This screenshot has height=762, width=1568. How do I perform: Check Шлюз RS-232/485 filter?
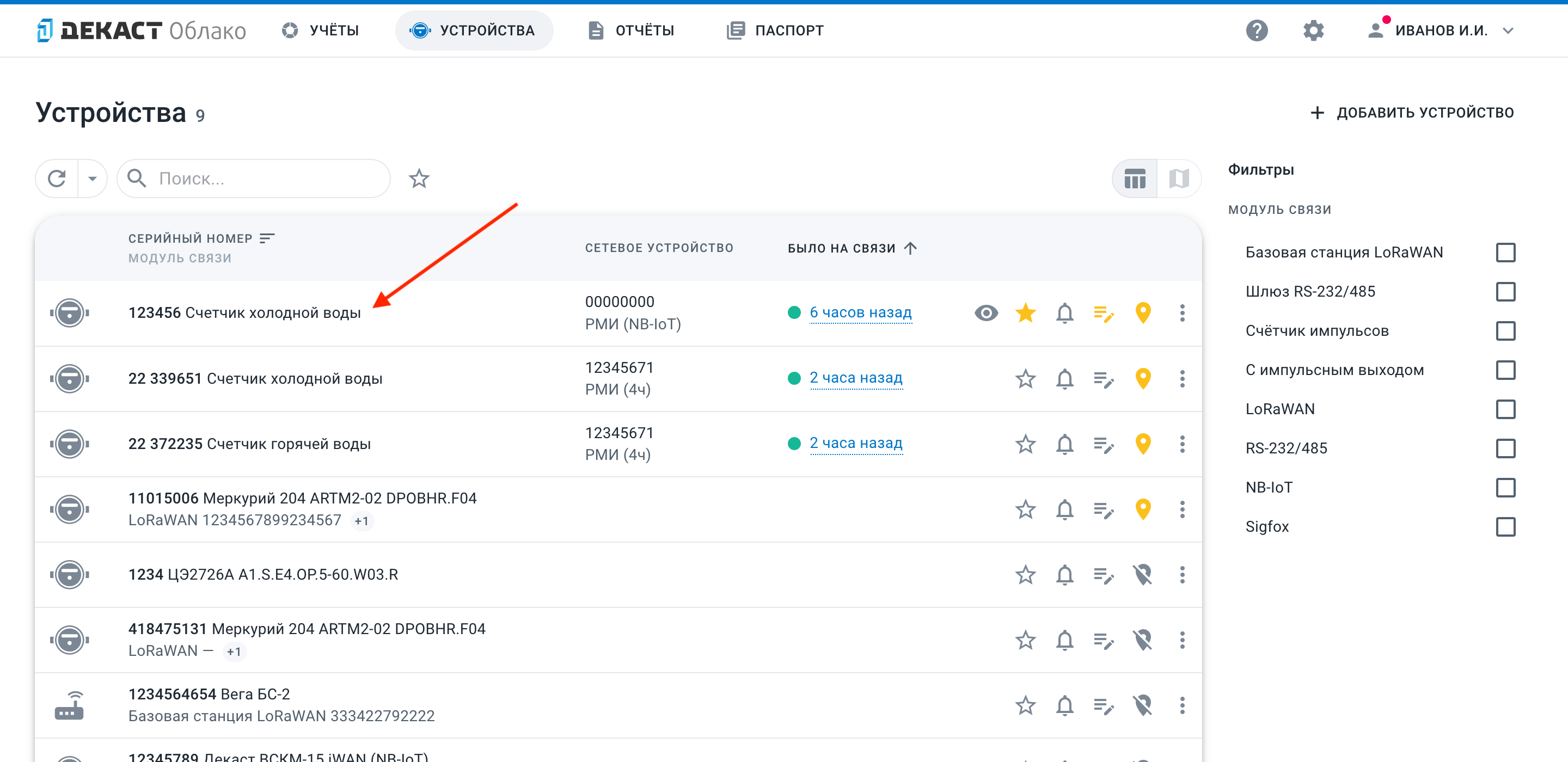1505,292
